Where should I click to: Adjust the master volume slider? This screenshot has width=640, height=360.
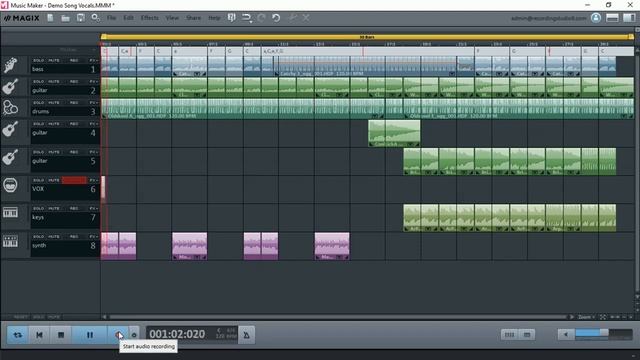pos(604,334)
